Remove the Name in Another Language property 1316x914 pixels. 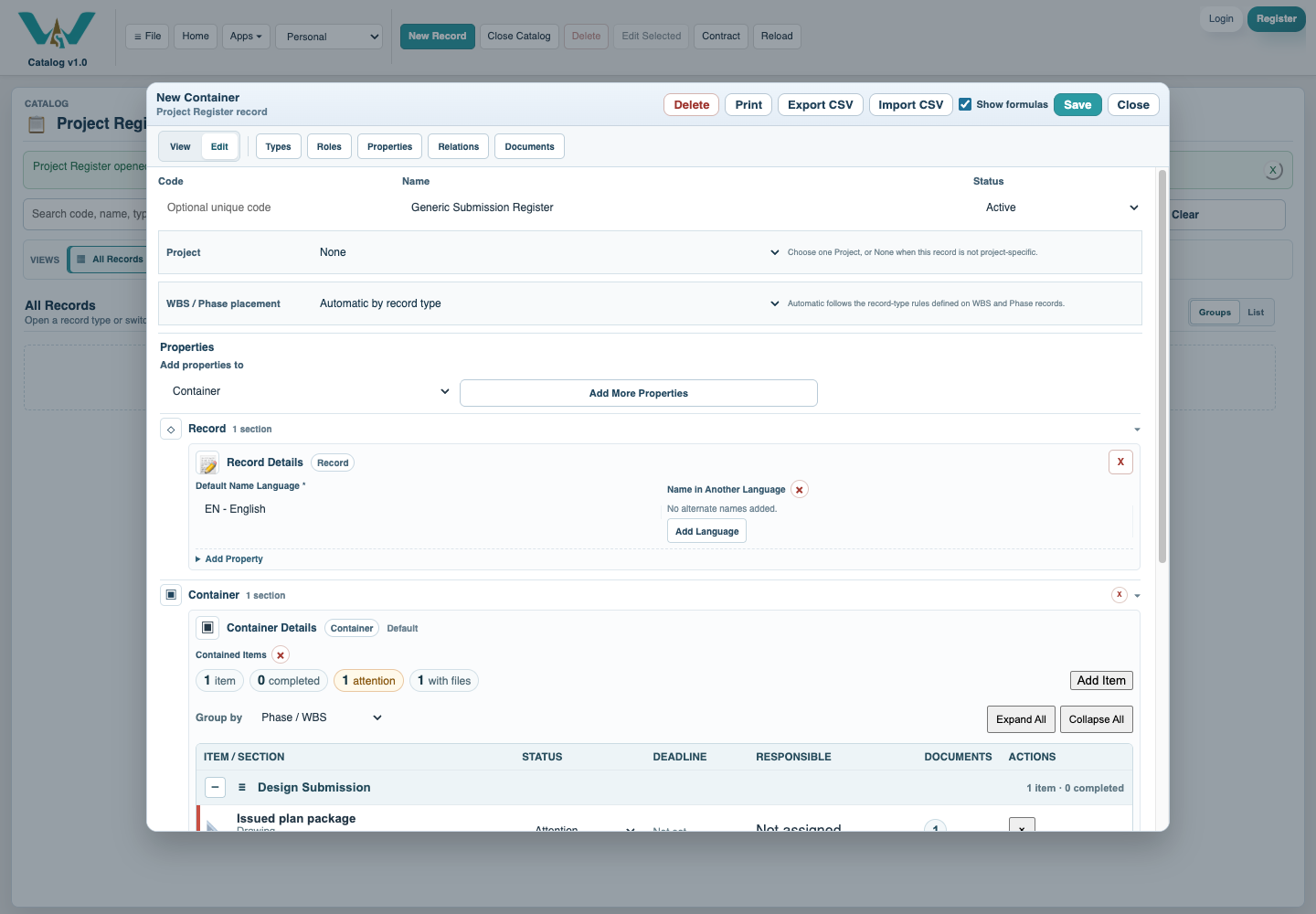[x=800, y=490]
